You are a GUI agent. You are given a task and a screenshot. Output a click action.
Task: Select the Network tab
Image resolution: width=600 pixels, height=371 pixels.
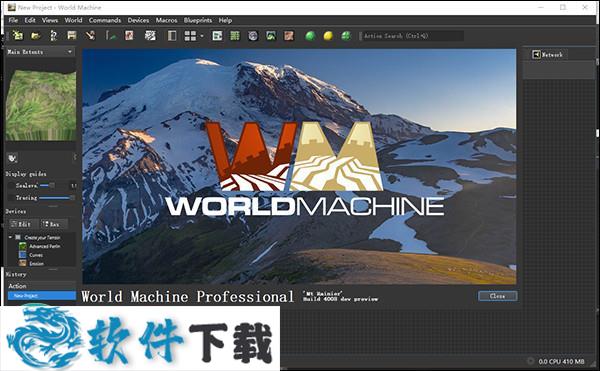(548, 54)
